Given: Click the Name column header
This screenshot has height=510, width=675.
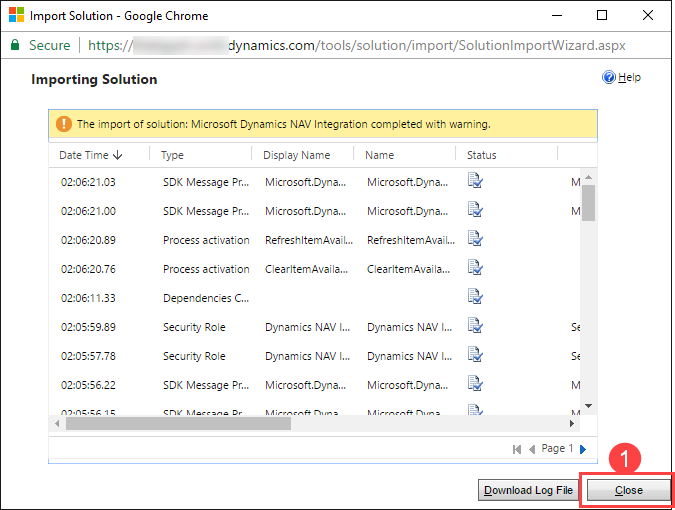Looking at the screenshot, I should [x=379, y=155].
